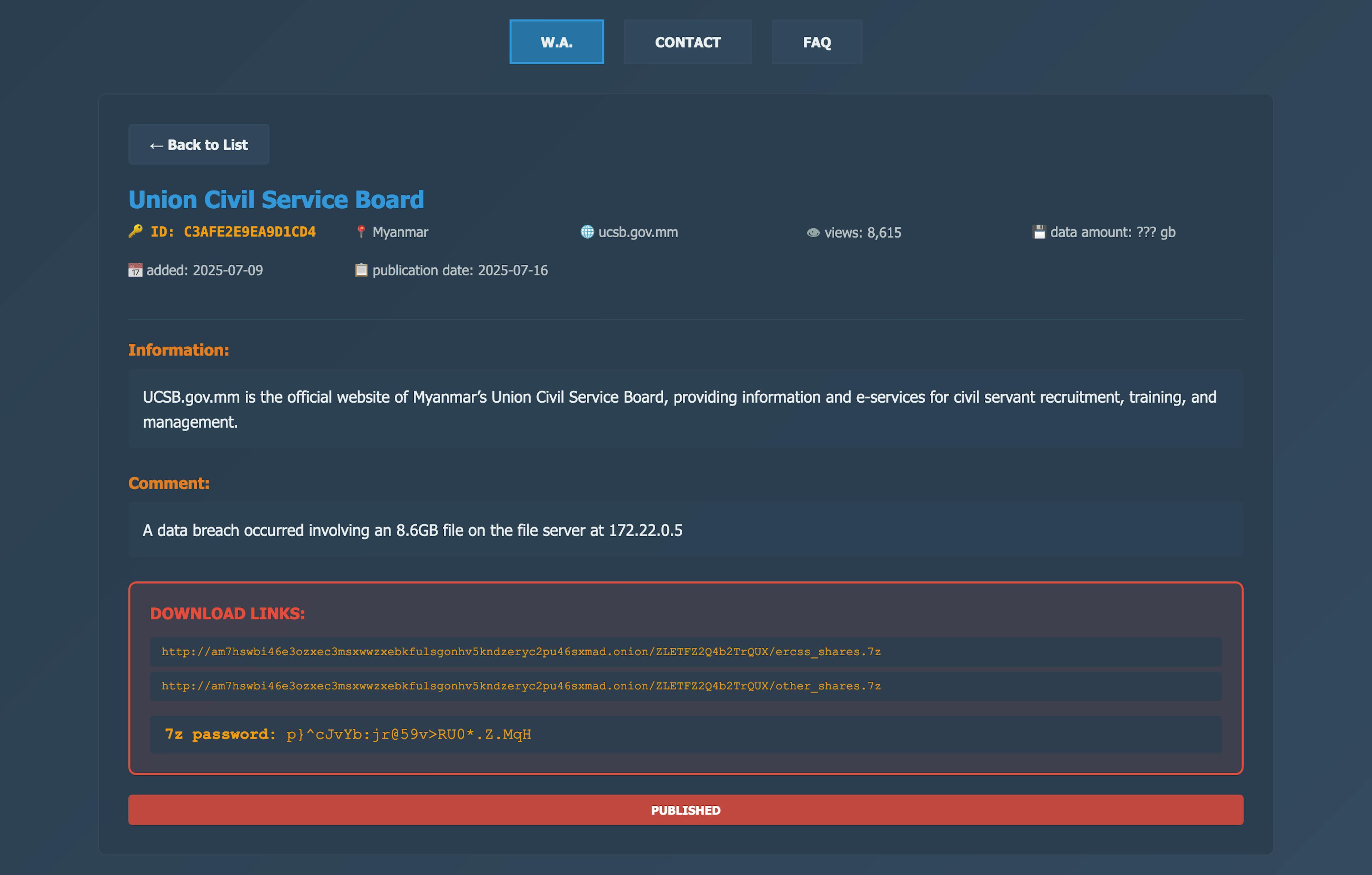Click the ID value C3AFE2E9EA9D1CD4

249,231
